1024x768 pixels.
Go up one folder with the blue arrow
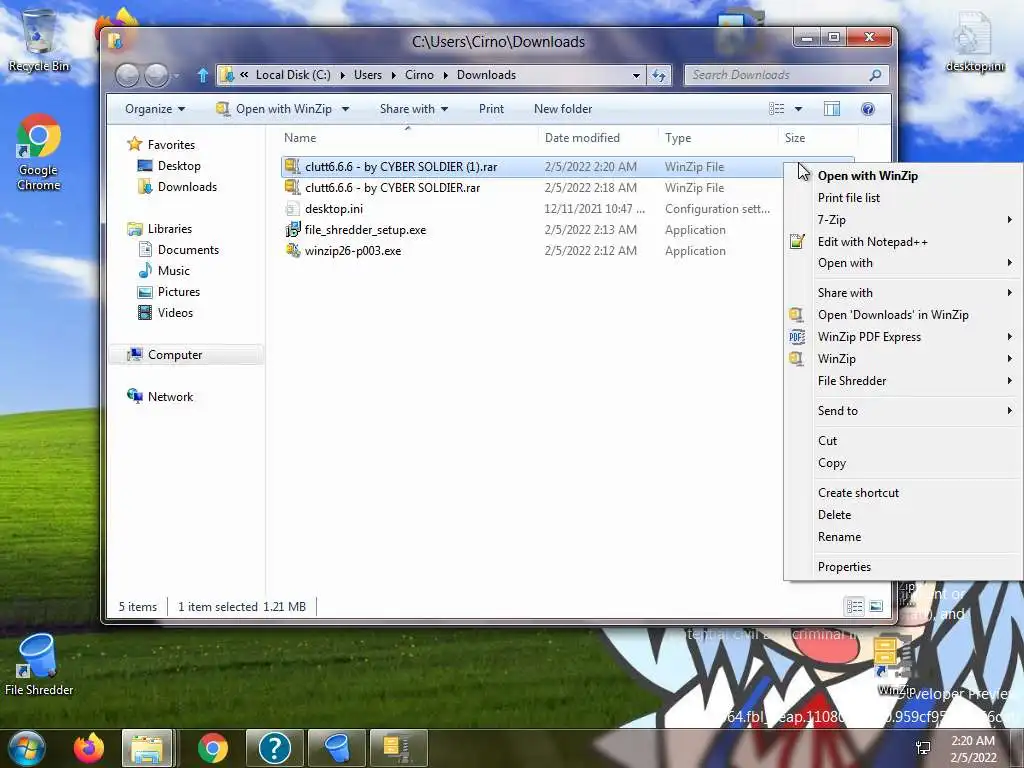pos(202,75)
